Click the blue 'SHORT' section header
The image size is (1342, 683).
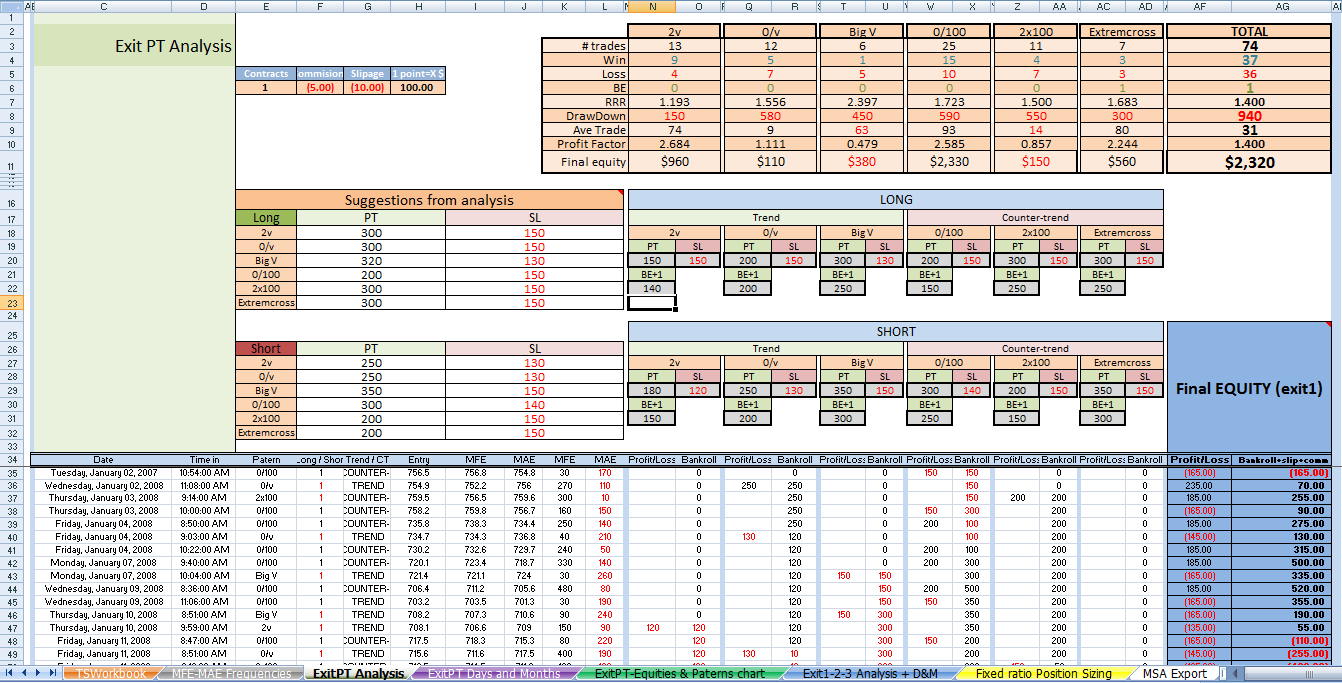click(x=895, y=332)
